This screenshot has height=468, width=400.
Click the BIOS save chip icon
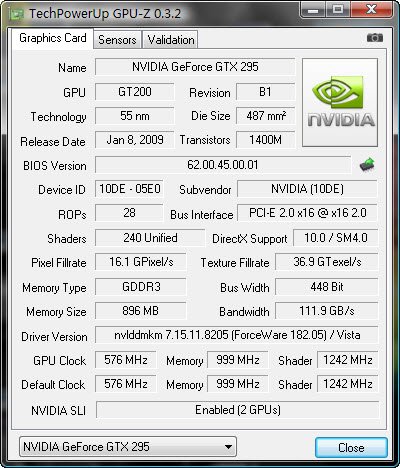coord(367,165)
